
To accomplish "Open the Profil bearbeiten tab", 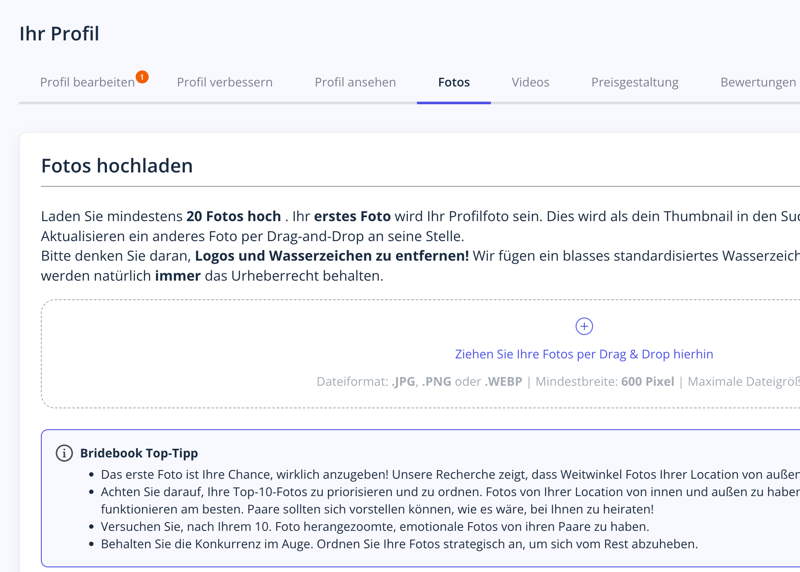I will pyautogui.click(x=87, y=82).
